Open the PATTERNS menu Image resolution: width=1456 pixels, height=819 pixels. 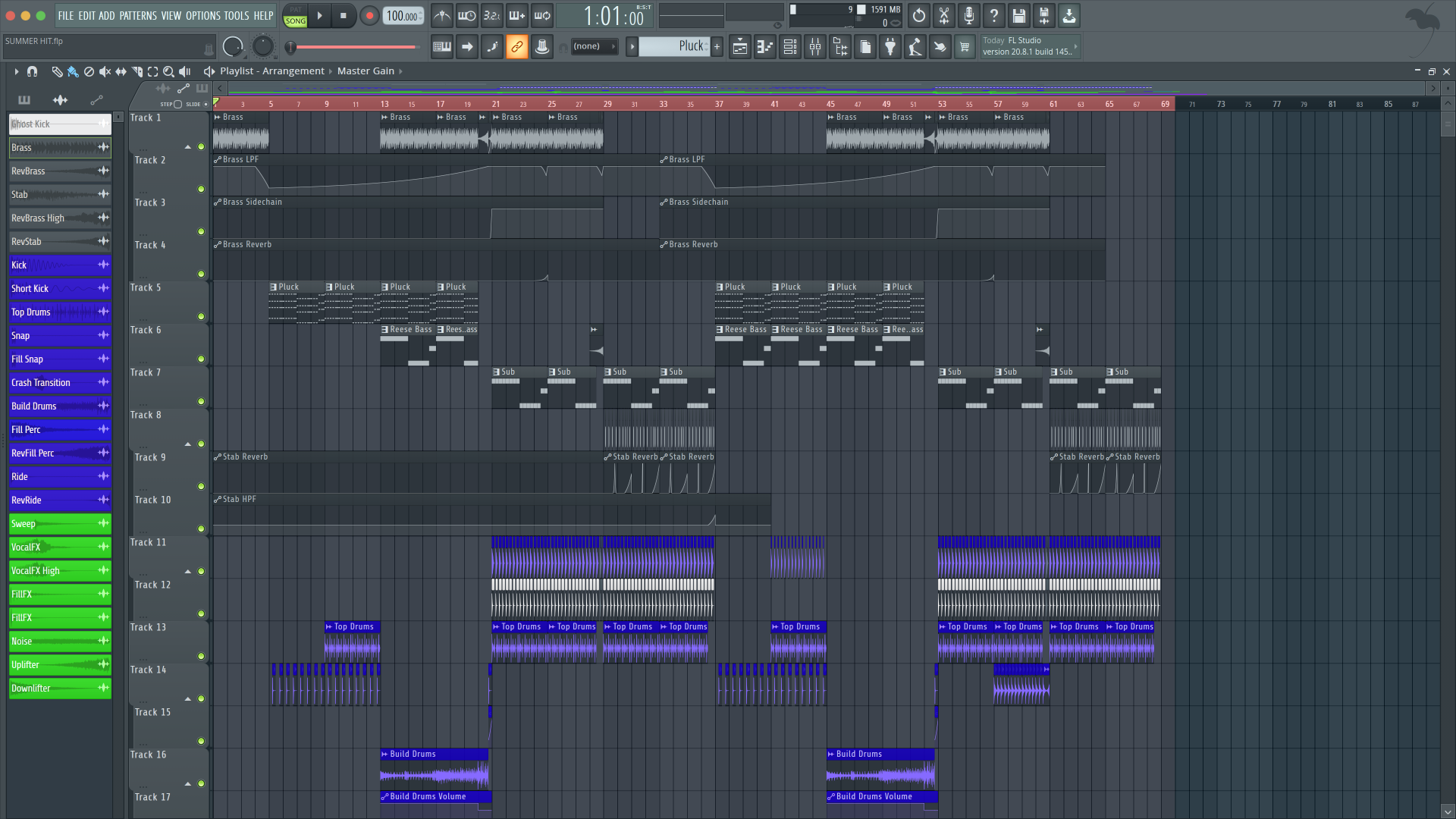click(x=138, y=15)
